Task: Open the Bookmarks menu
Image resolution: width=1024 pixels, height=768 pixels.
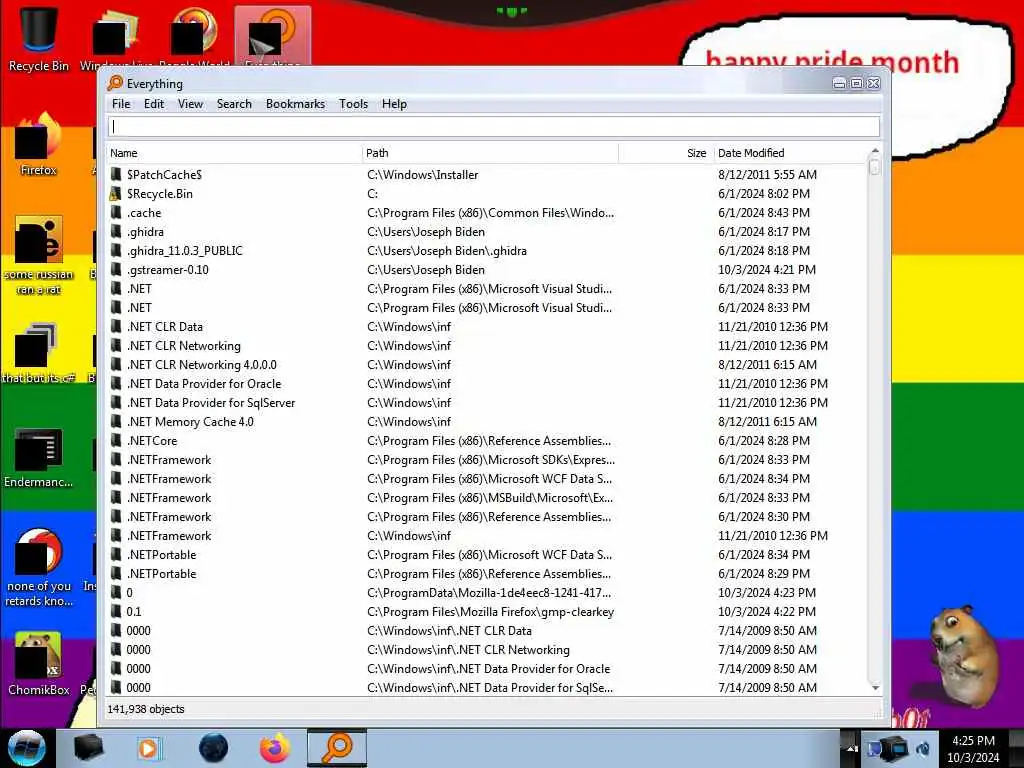Action: (295, 104)
